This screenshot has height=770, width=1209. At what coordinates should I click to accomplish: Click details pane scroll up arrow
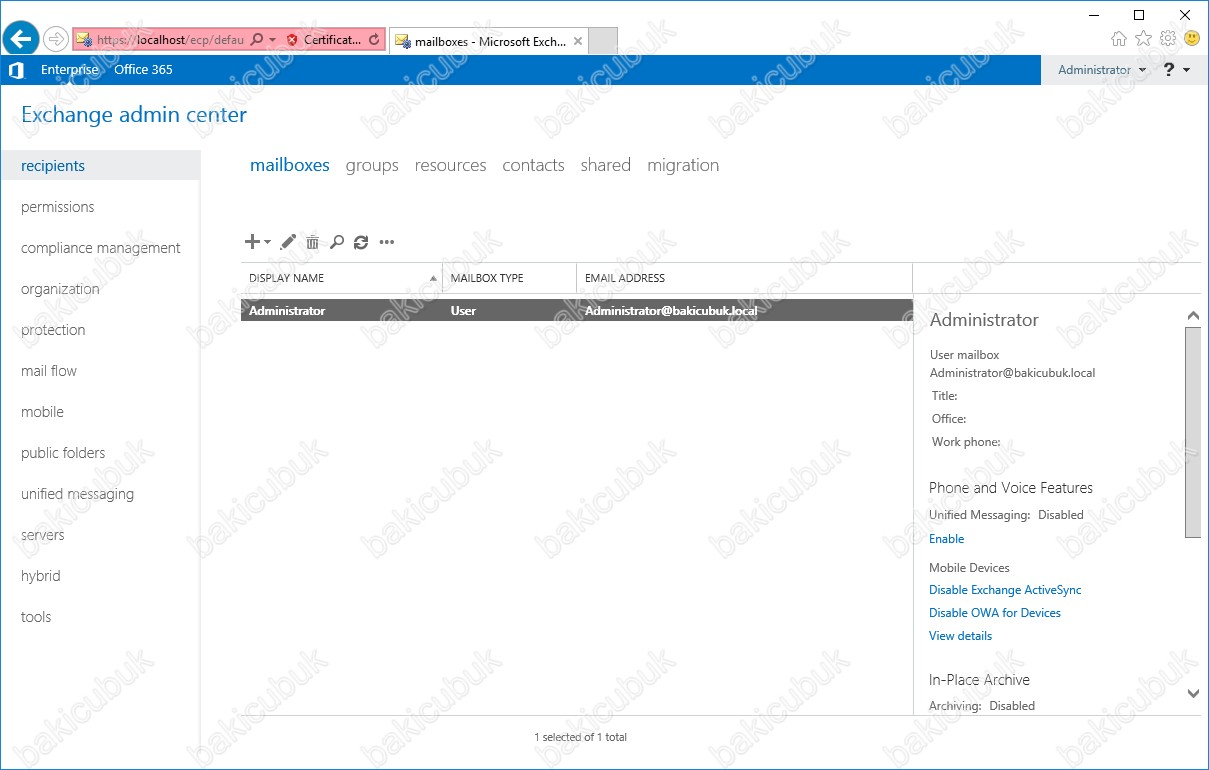coord(1193,316)
